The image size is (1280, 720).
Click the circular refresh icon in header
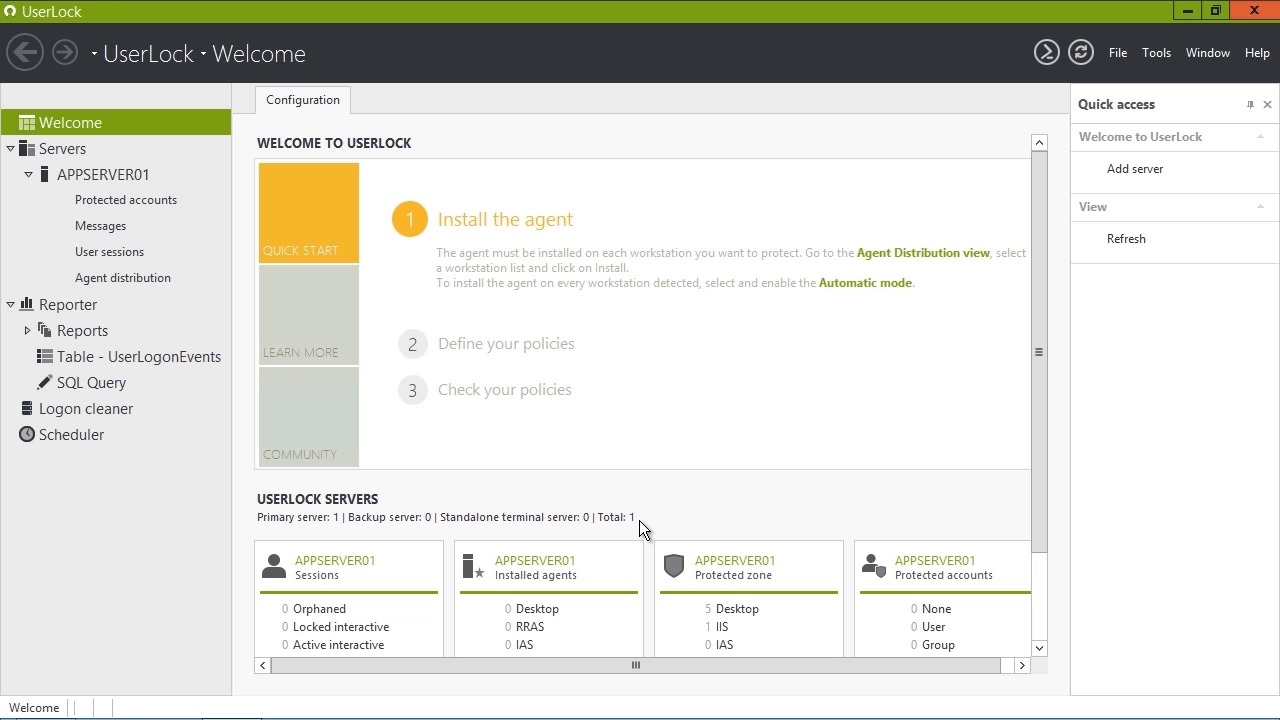(1081, 53)
